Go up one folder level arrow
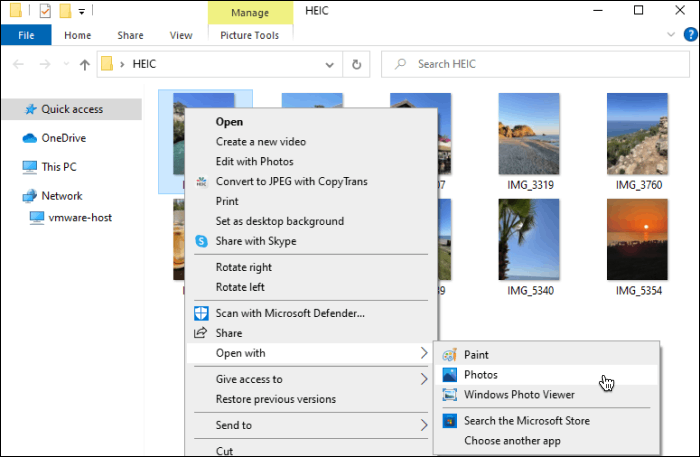This screenshot has width=700, height=458. [84, 65]
